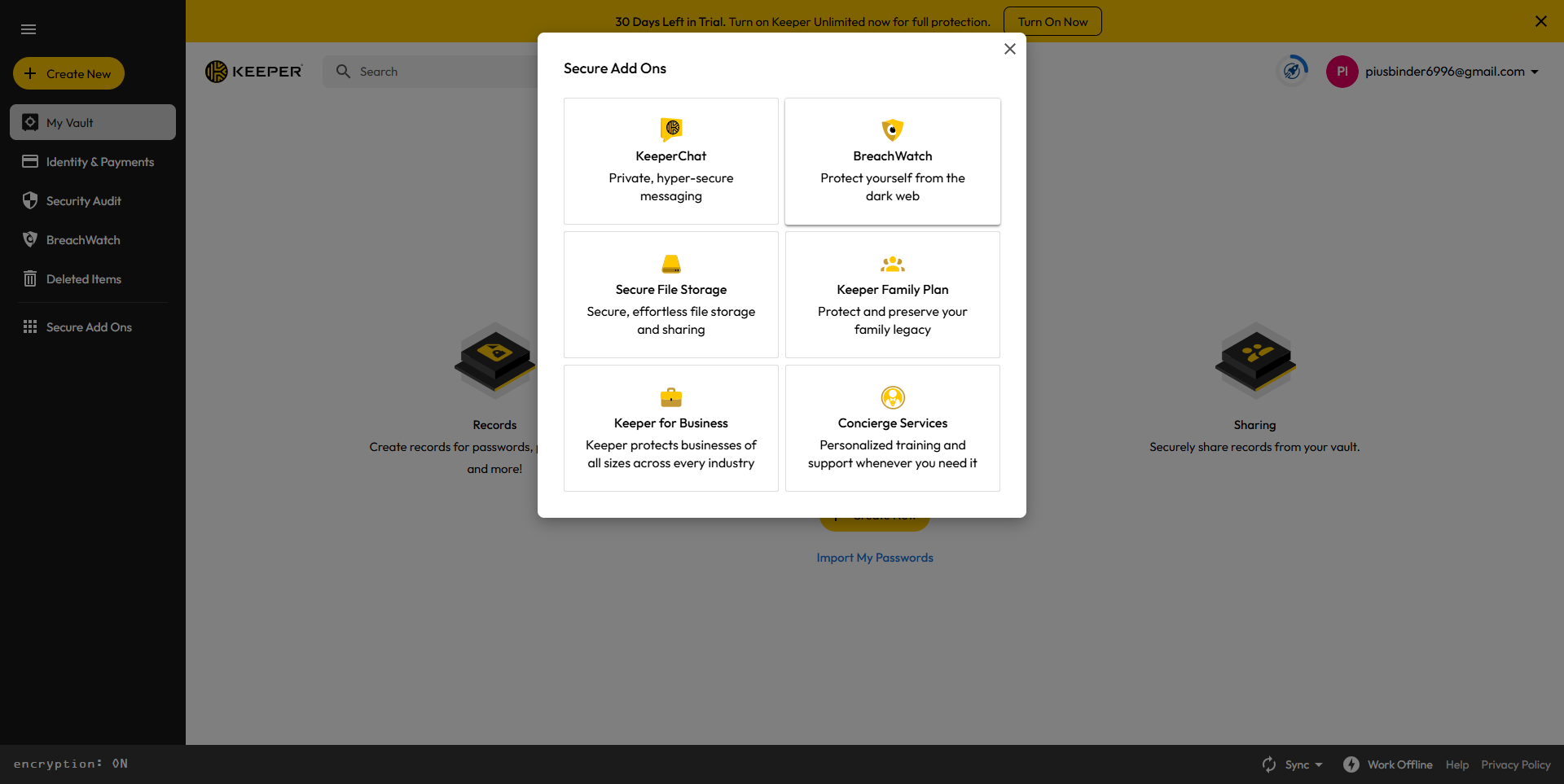Click the KeeperChat add-on icon
The height and width of the screenshot is (784, 1564).
[671, 129]
